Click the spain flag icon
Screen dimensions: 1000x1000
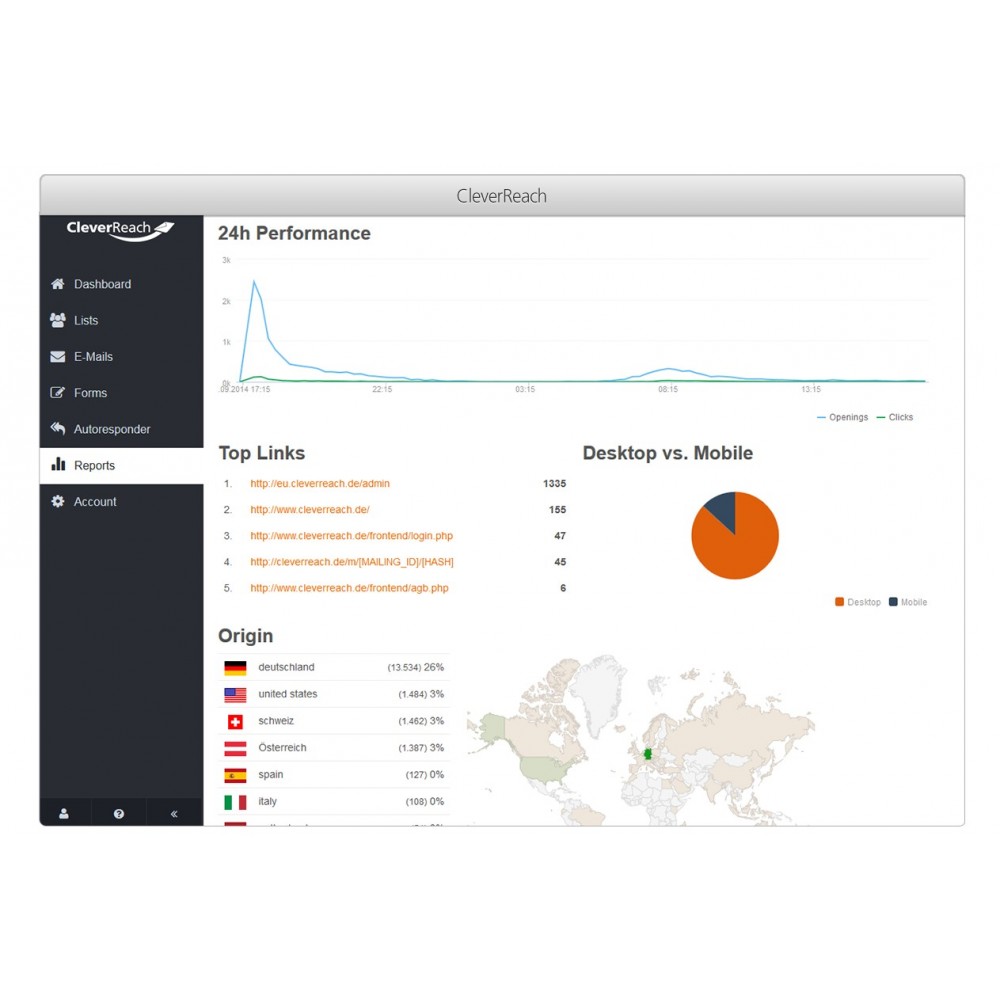tap(235, 775)
